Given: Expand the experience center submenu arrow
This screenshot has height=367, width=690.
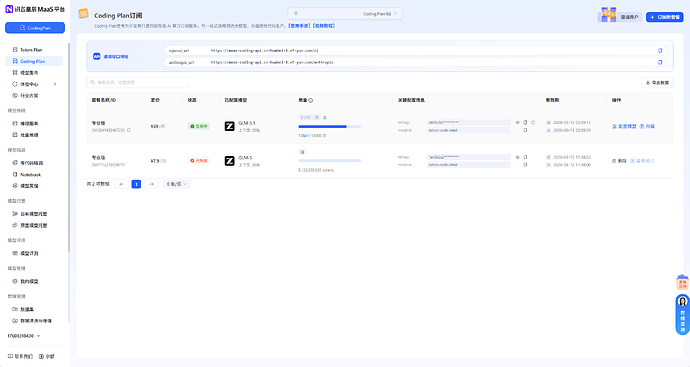Looking at the screenshot, I should coord(55,84).
